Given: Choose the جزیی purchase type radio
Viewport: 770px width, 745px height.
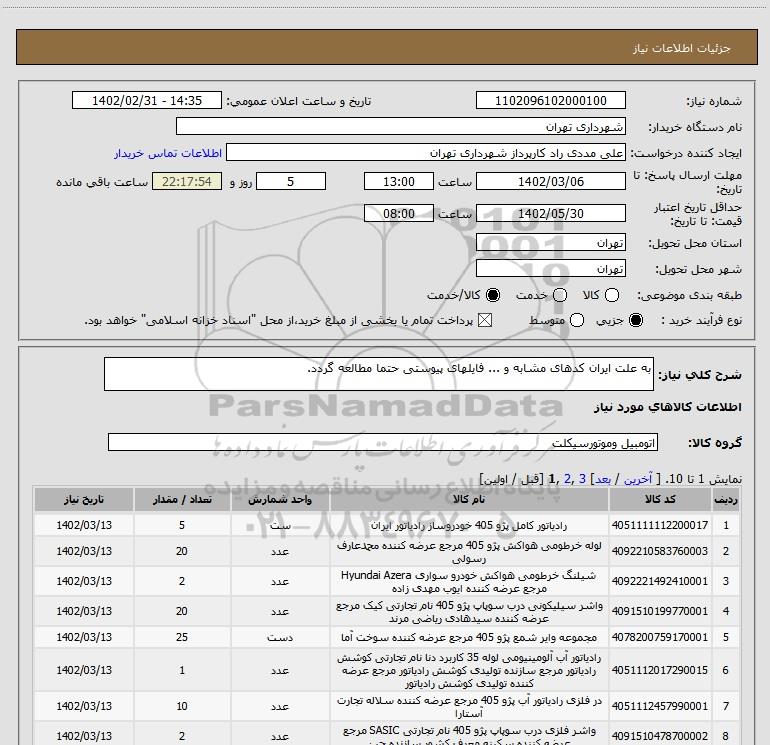Looking at the screenshot, I should pyautogui.click(x=635, y=320).
